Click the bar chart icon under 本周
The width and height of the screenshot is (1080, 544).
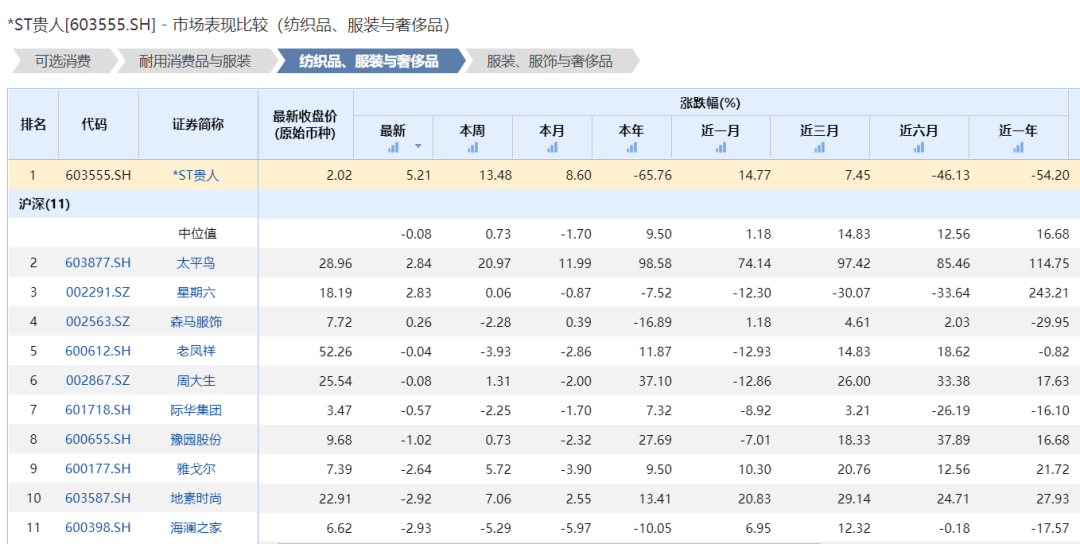point(472,147)
